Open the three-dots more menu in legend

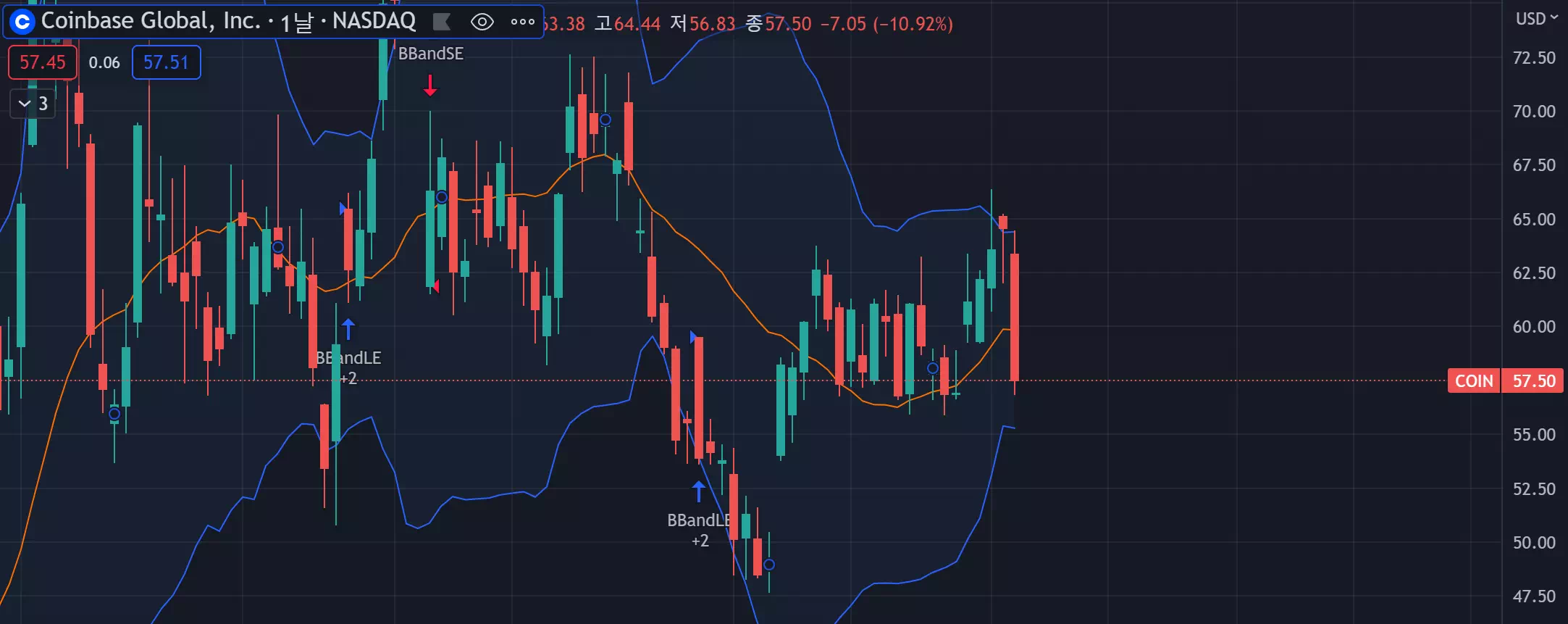point(522,22)
